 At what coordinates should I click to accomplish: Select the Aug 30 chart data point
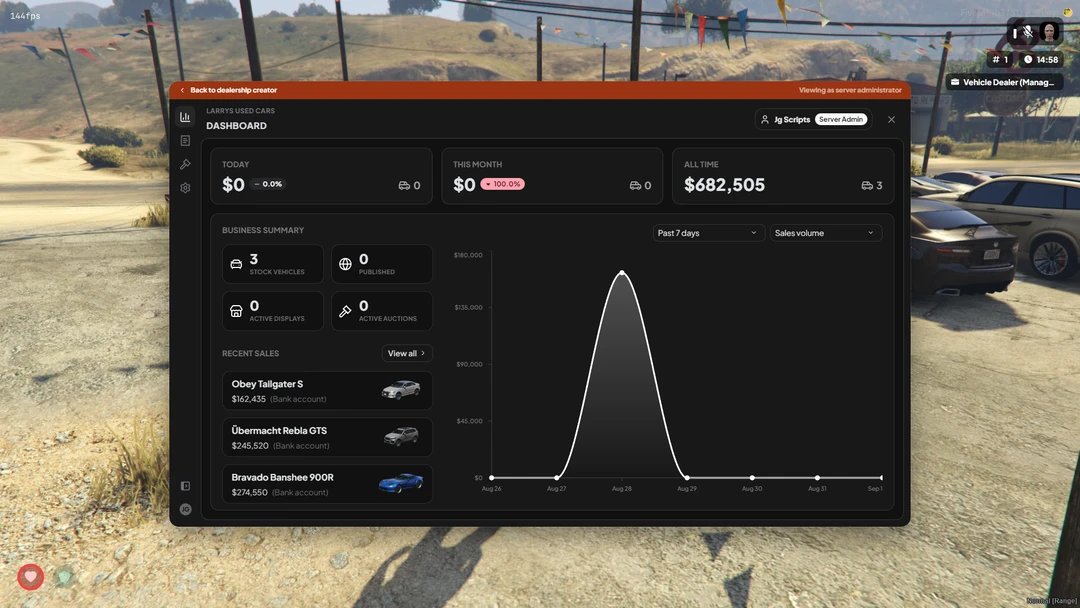point(752,477)
